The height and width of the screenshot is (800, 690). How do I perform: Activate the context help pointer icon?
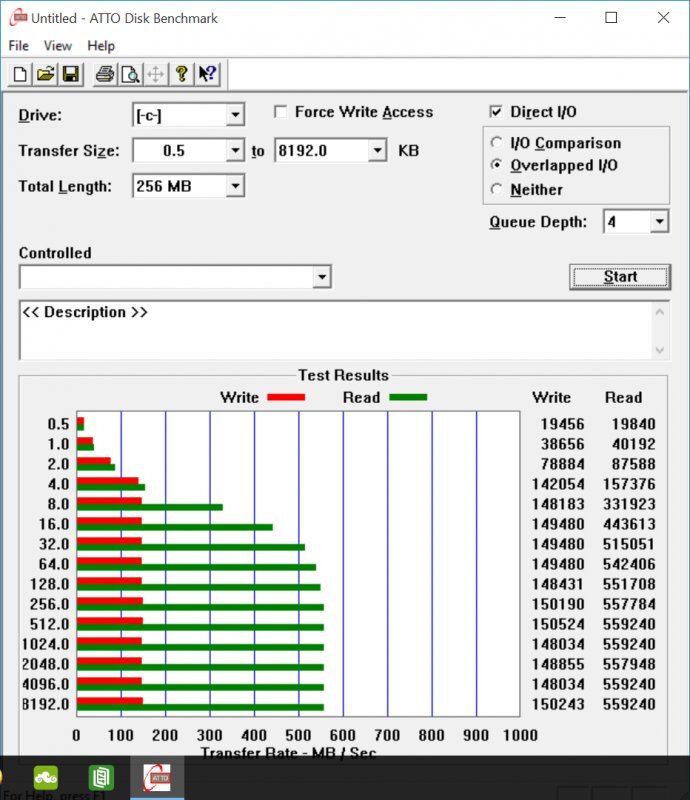pyautogui.click(x=207, y=74)
